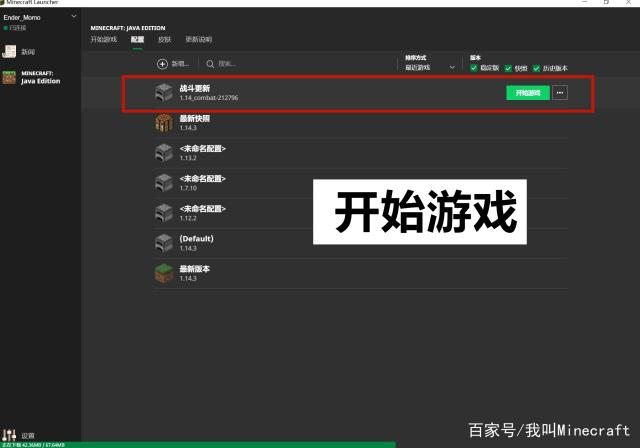Switch to the Patch Notes tab
The height and width of the screenshot is (448, 640).
tap(199, 40)
